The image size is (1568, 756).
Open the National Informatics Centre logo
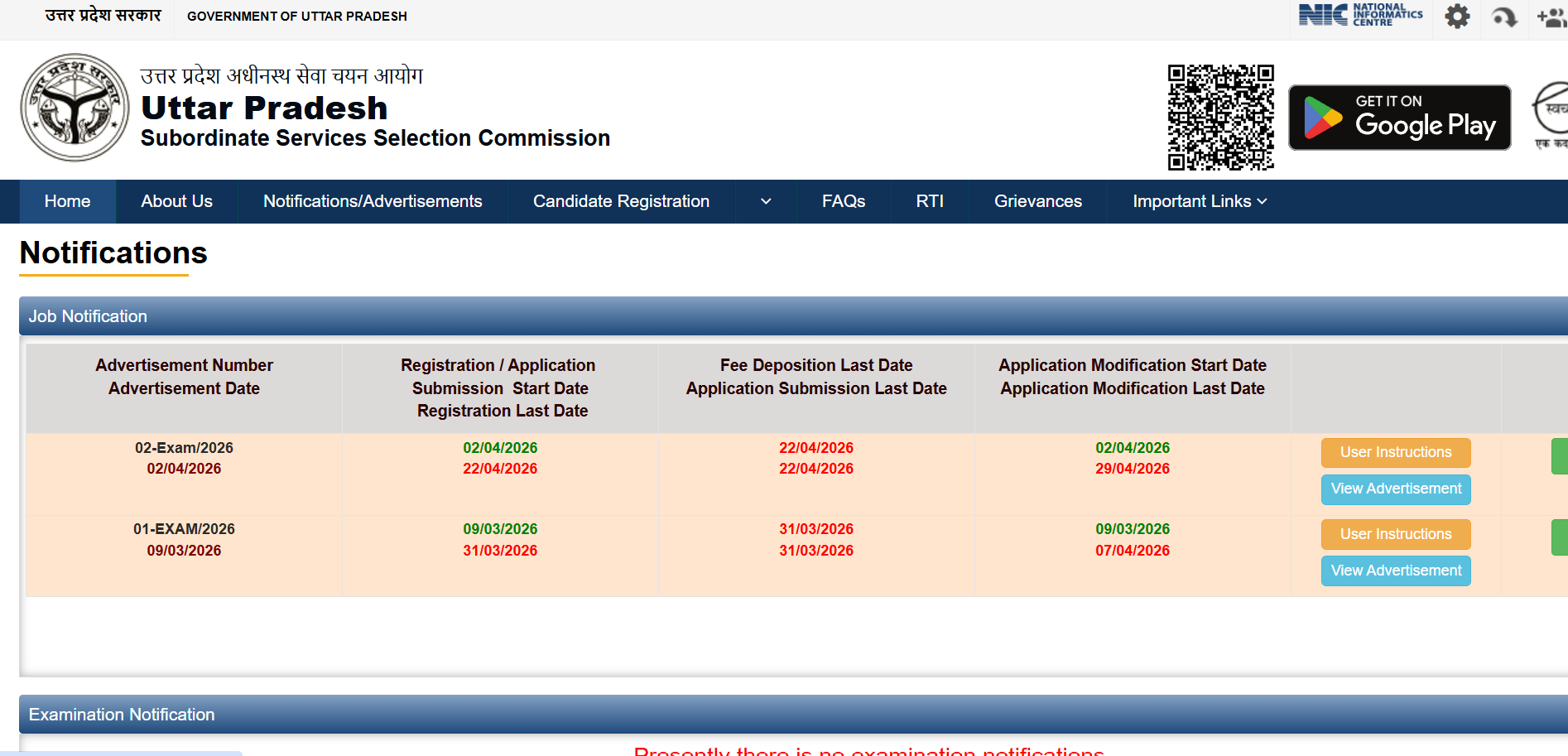point(1360,15)
